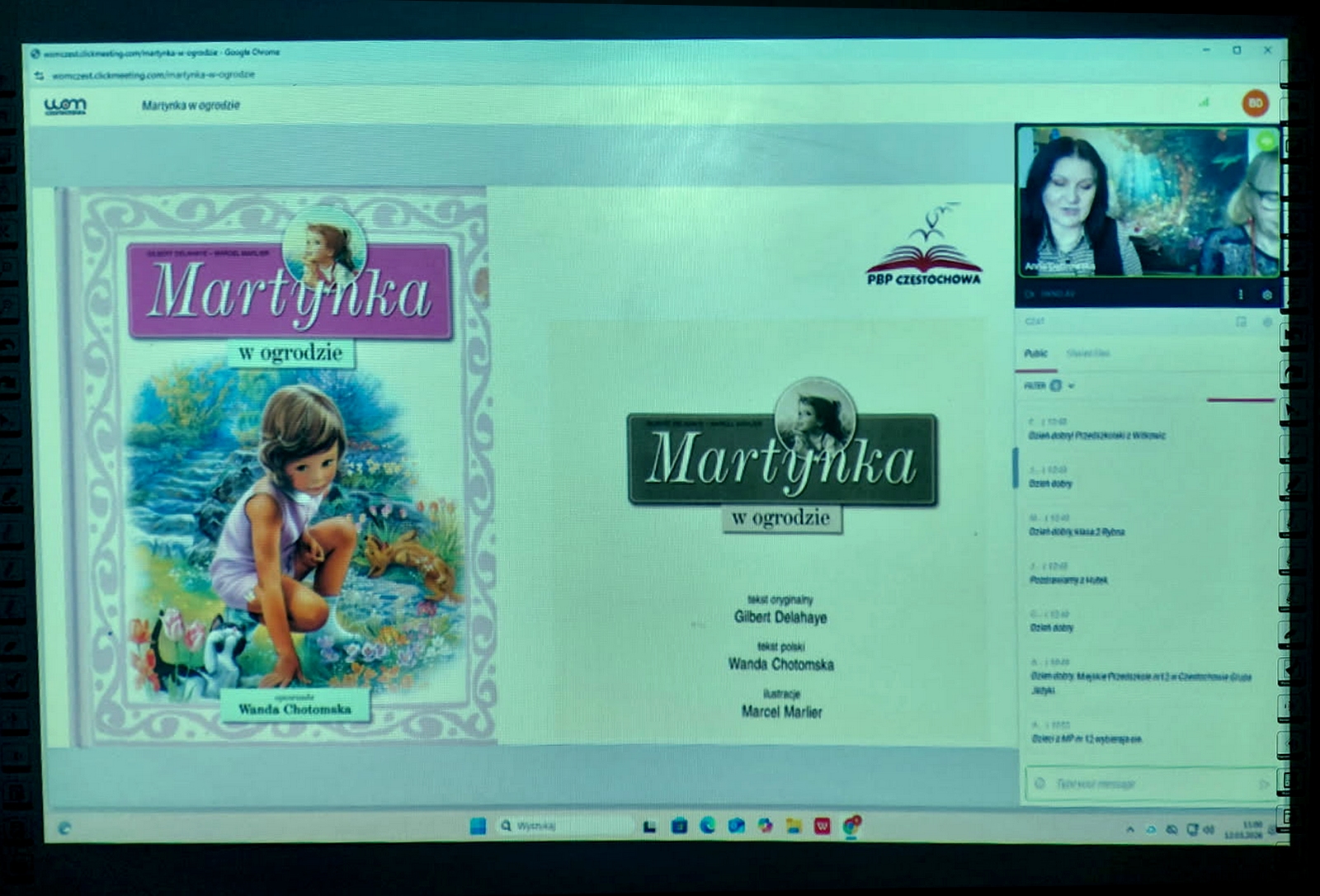Pop out the chat panel window
The width and height of the screenshot is (1320, 896).
pos(1241,322)
